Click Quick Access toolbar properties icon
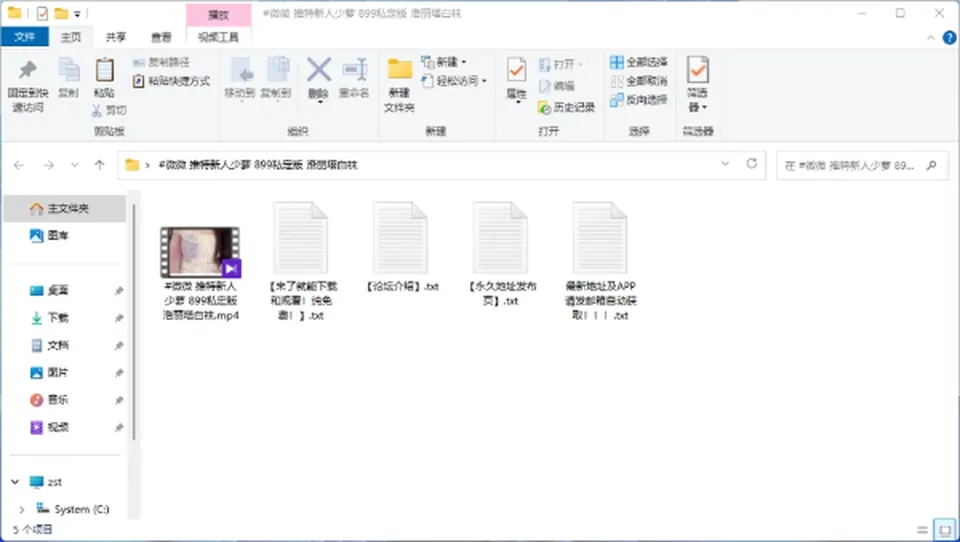Viewport: 960px width, 542px height. tap(42, 13)
